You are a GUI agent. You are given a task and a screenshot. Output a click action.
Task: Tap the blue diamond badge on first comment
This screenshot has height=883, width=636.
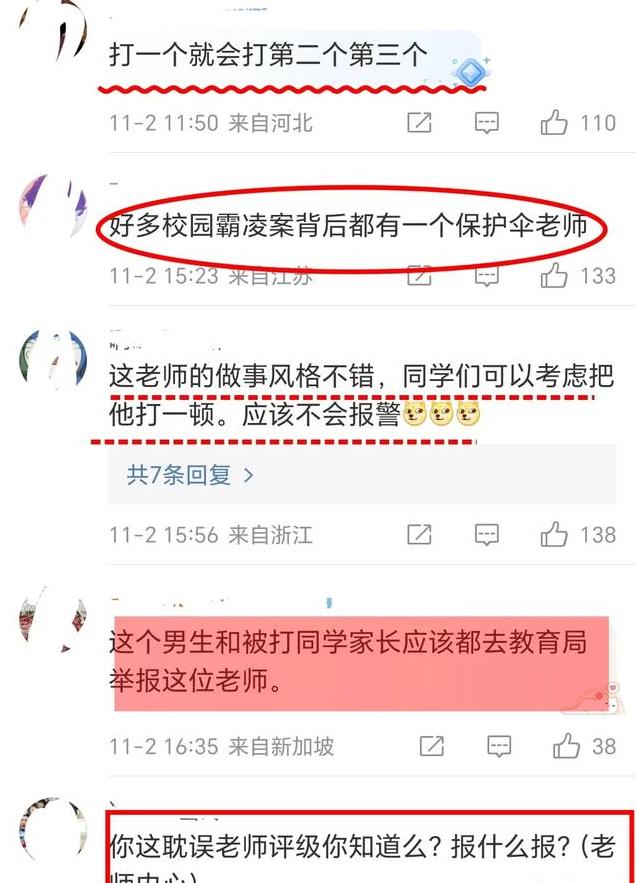[469, 72]
